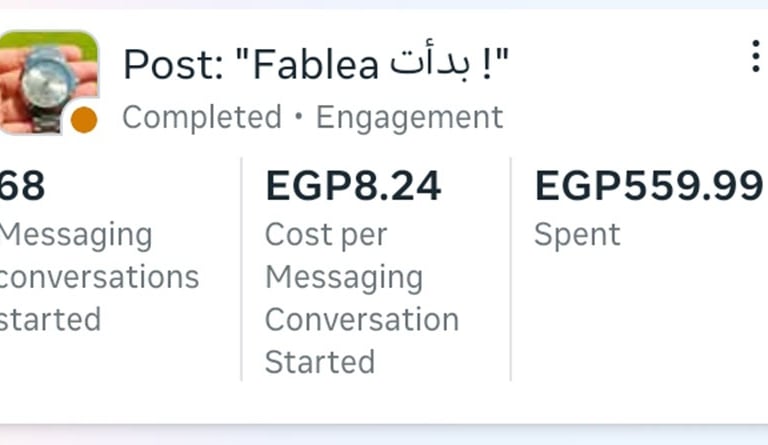
Task: Click the "Completed" status label
Action: point(201,118)
